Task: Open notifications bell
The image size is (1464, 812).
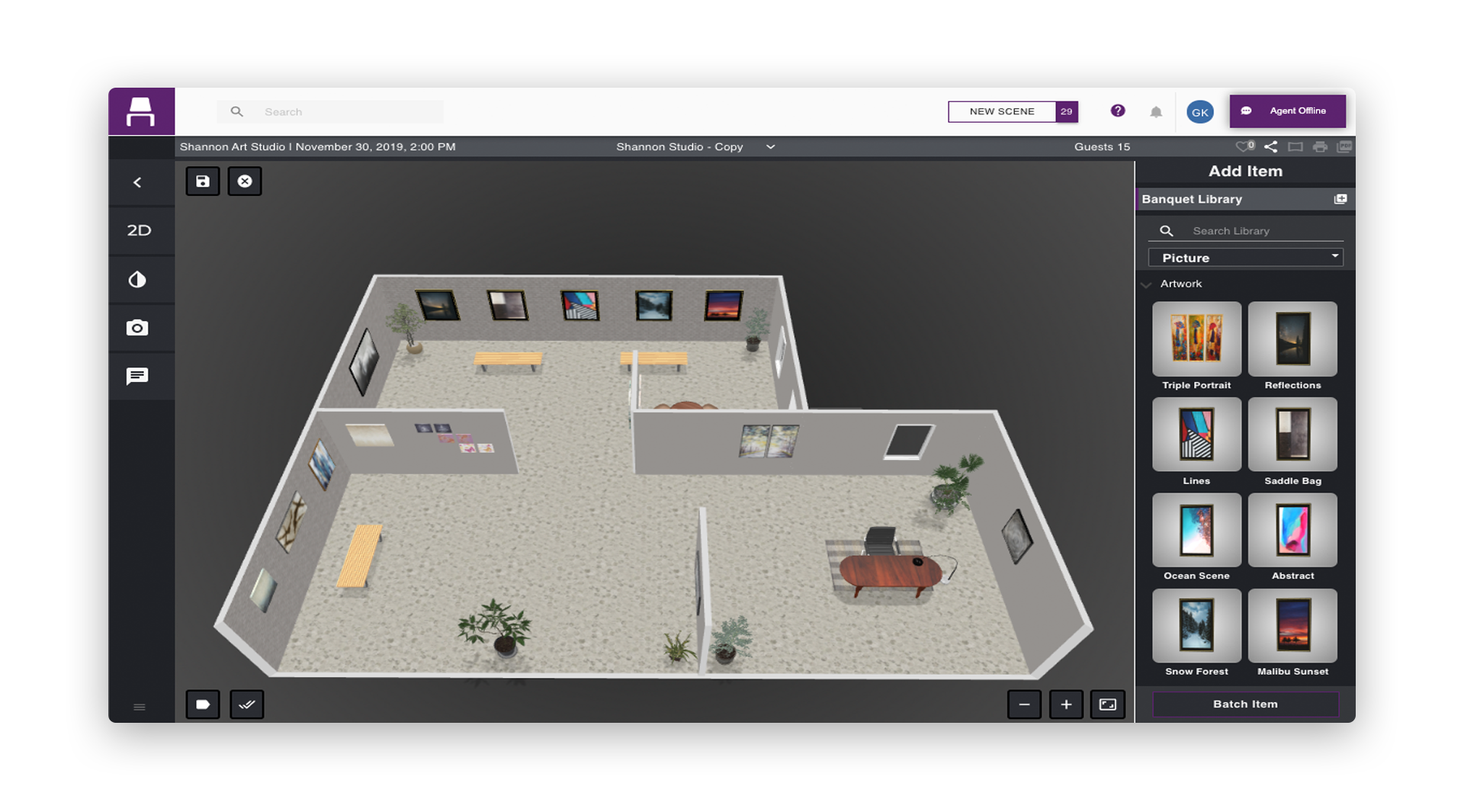Action: click(1156, 112)
